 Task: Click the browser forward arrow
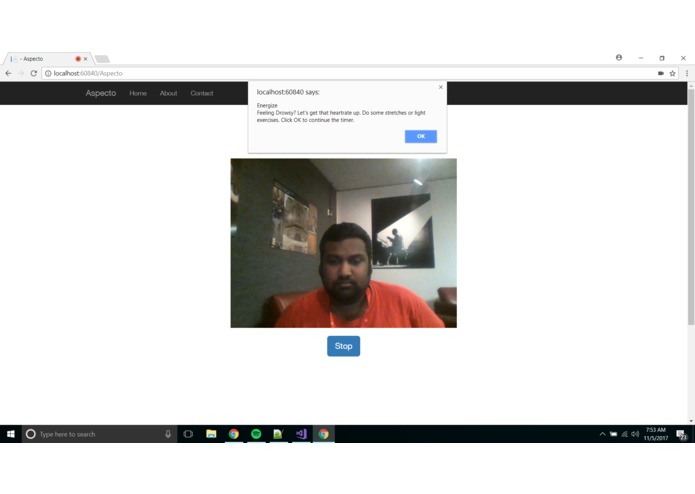pyautogui.click(x=21, y=73)
